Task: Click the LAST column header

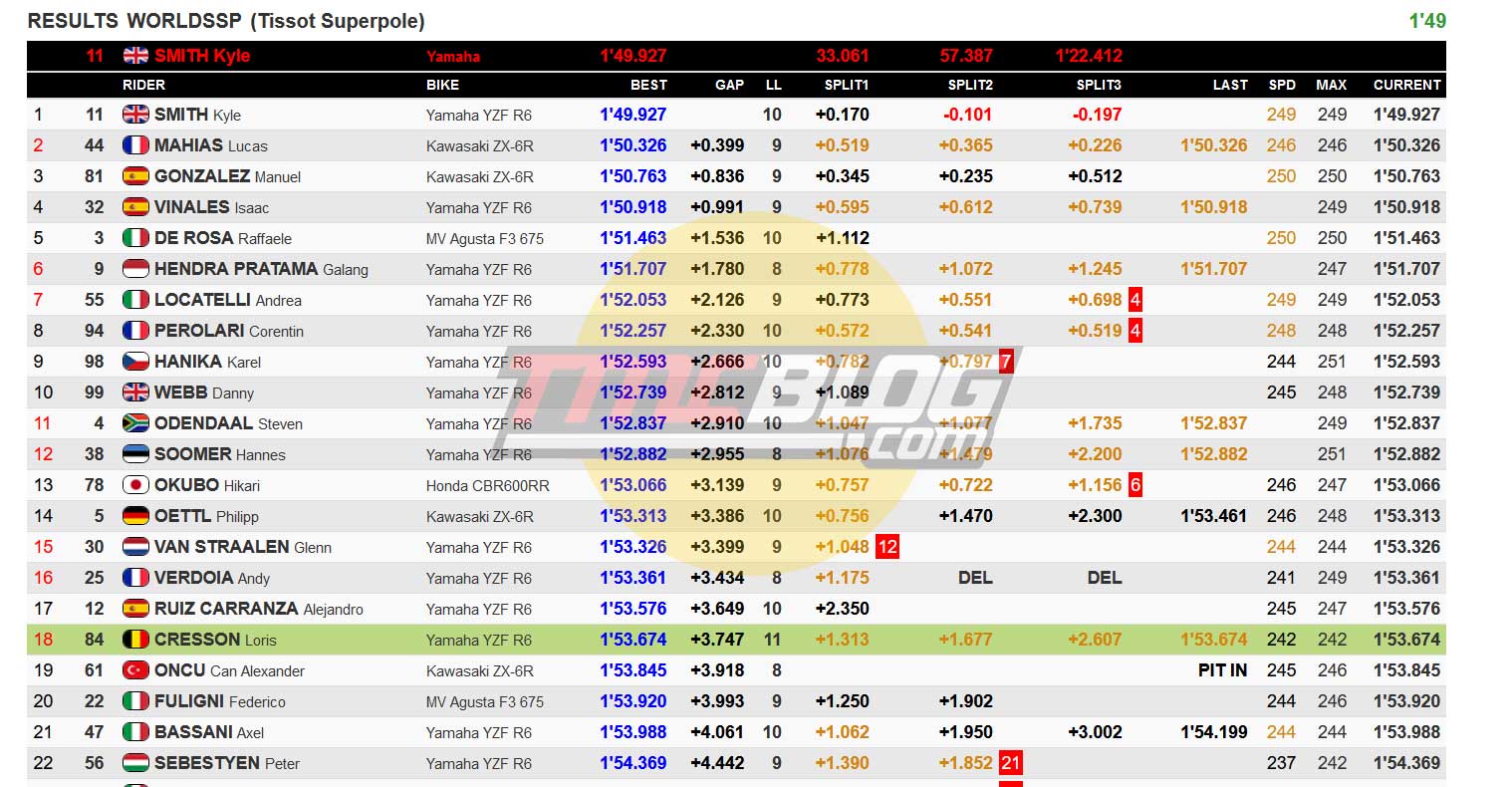Action: [1230, 85]
